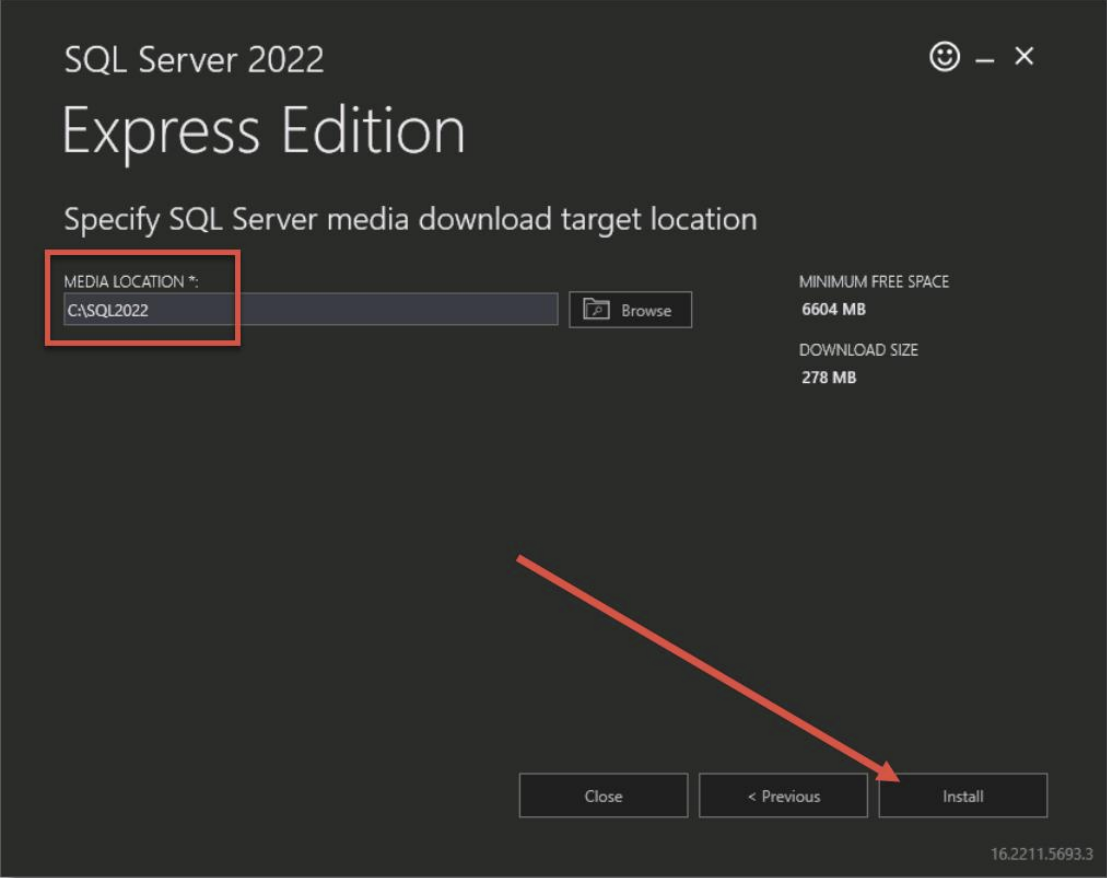Click the version number 16.2211.5693.3
Viewport: 1107px width, 878px height.
[1042, 854]
